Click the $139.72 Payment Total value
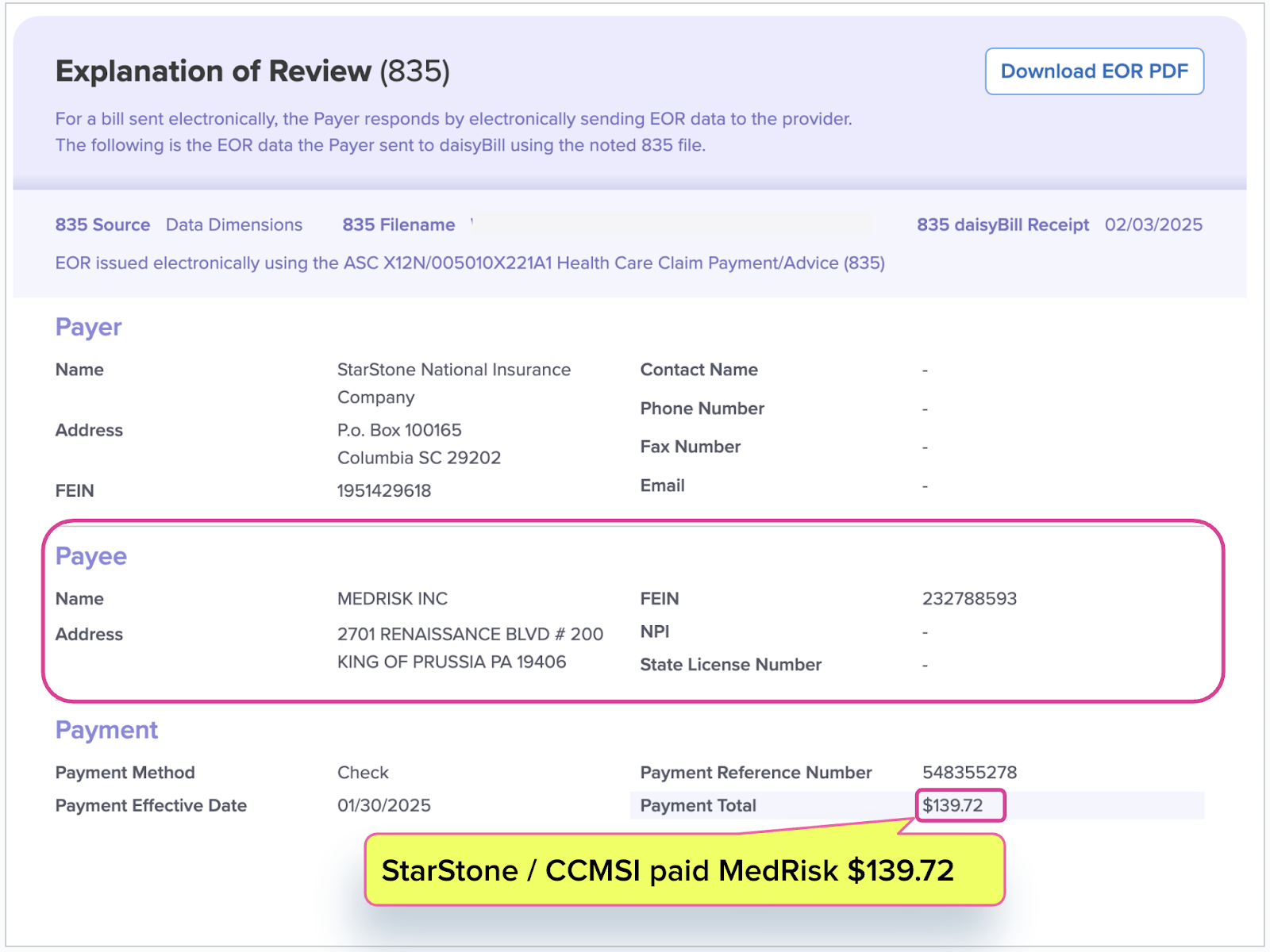Screen dimensions: 1270x952 (952, 806)
